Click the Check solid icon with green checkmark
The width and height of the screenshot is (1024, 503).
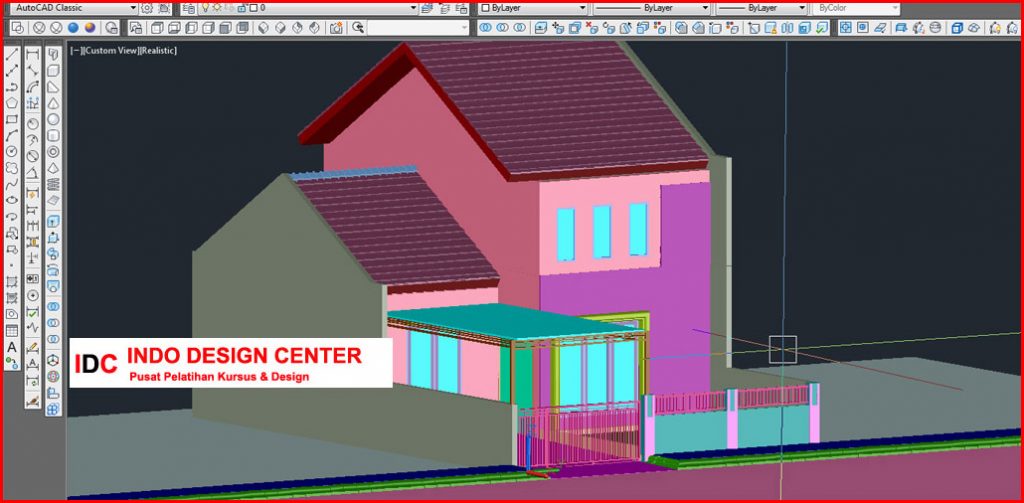[x=822, y=27]
